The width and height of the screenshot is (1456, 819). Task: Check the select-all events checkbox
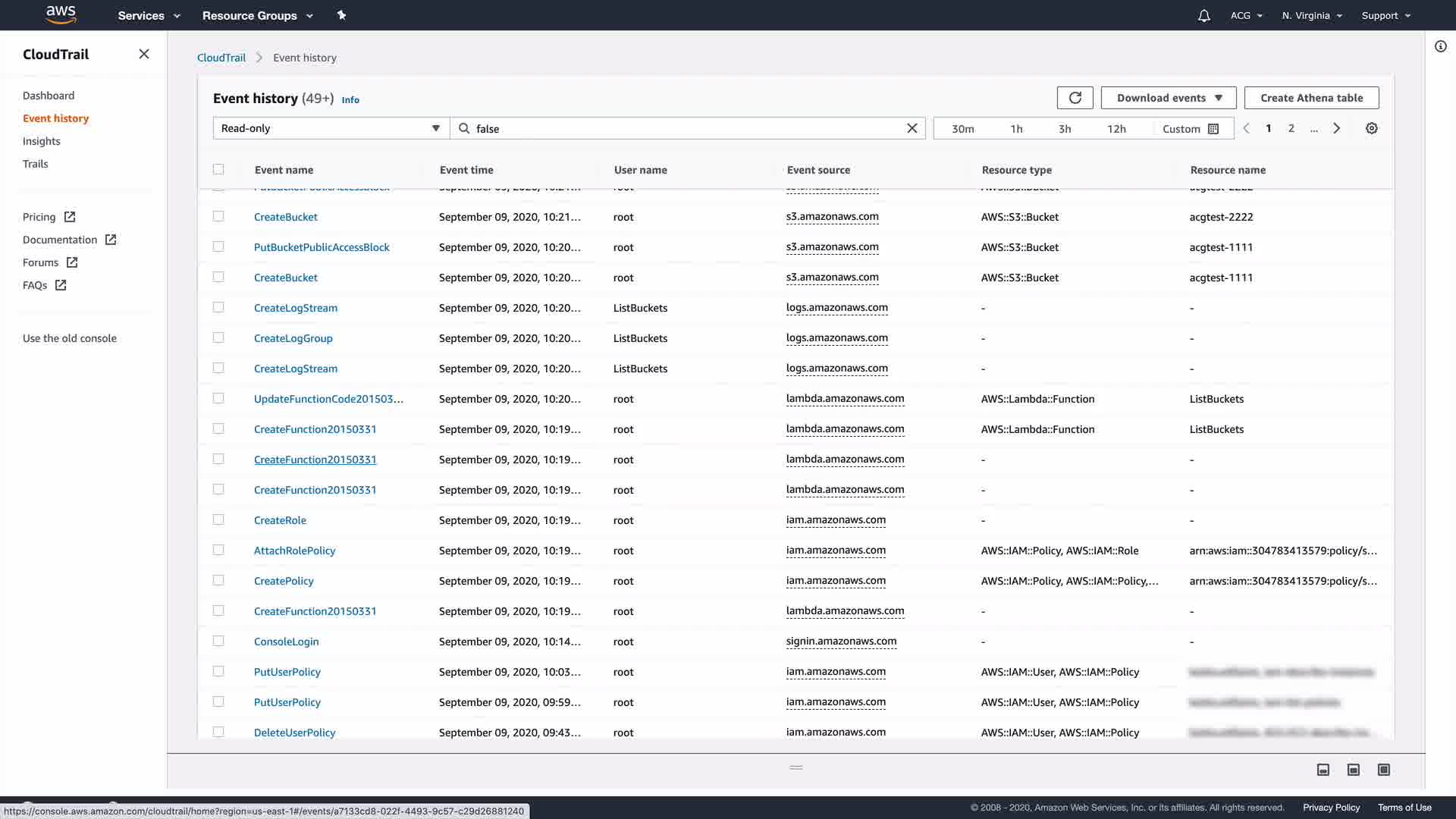(x=218, y=169)
